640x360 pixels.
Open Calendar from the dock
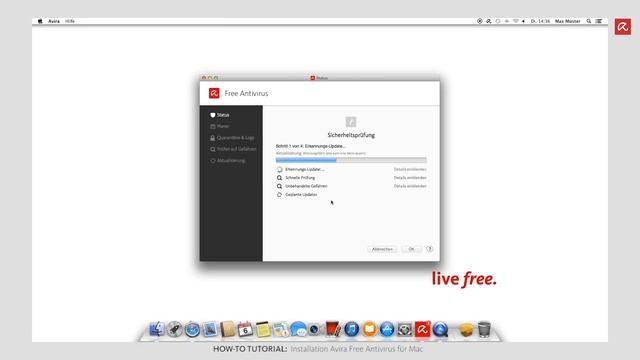(x=245, y=329)
